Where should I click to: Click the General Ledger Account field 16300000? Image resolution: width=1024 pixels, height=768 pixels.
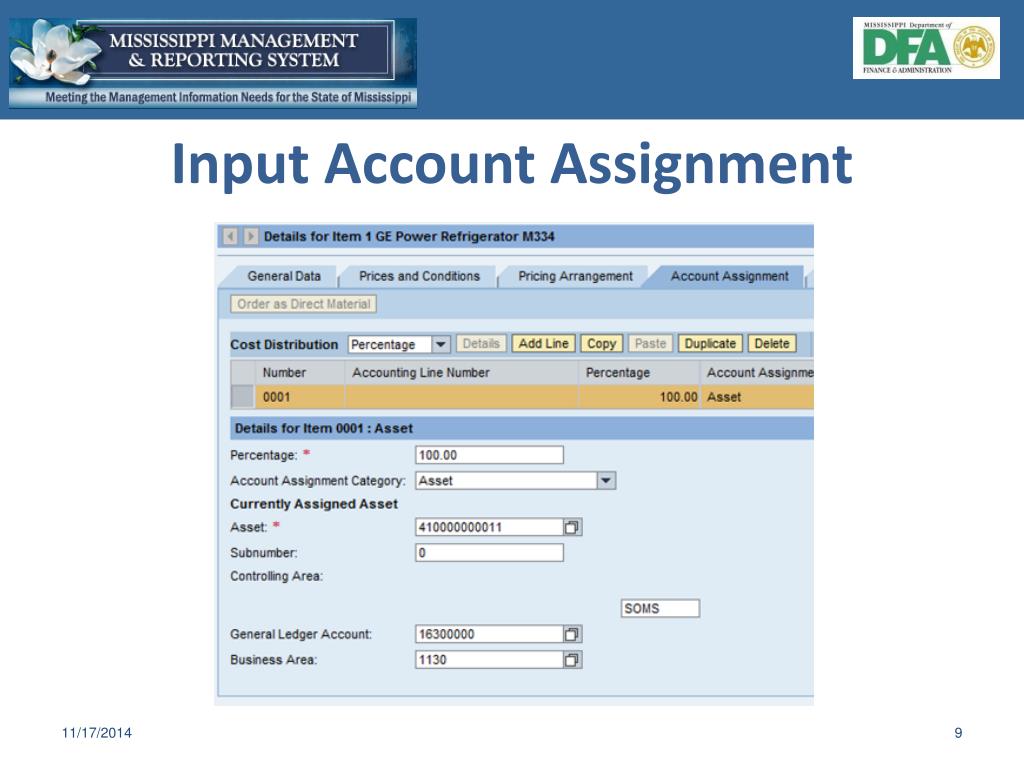tap(489, 634)
